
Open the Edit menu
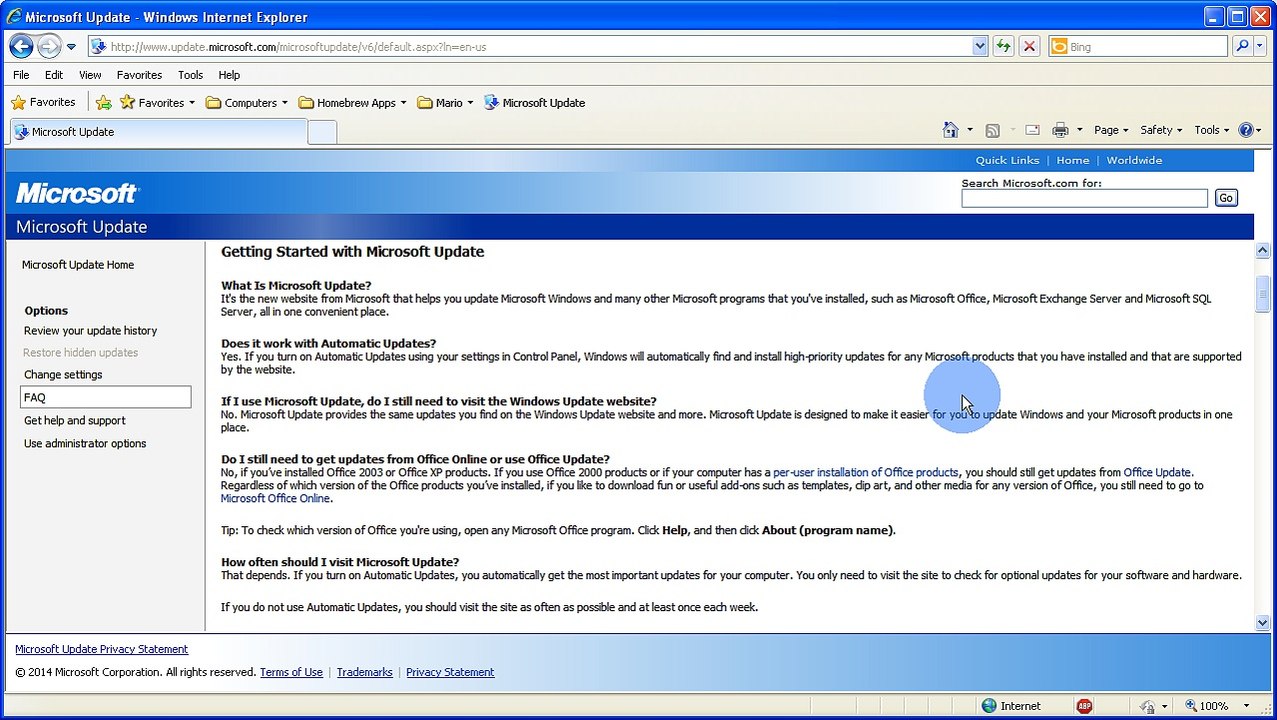click(x=54, y=75)
